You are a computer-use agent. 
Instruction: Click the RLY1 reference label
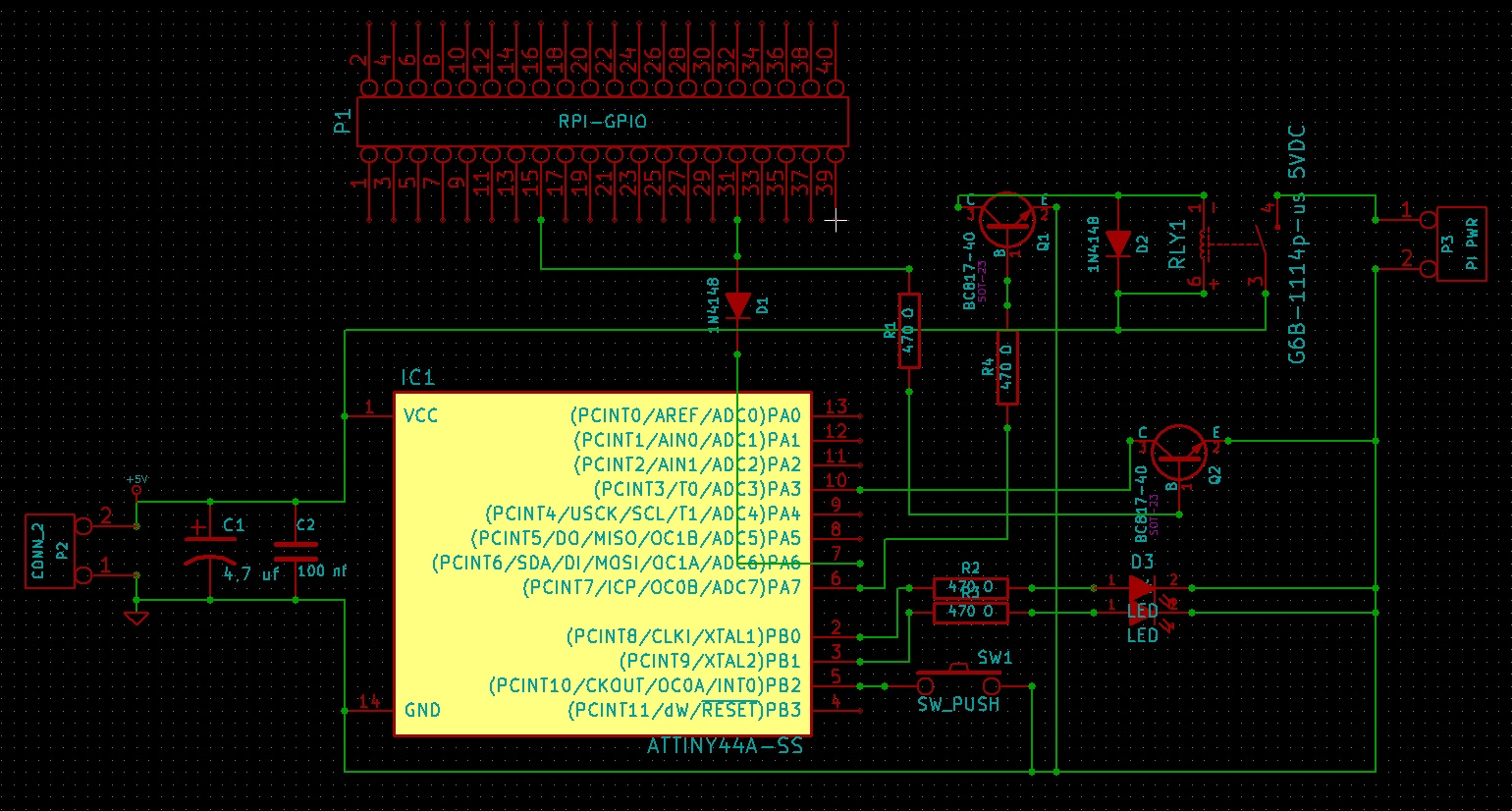pyautogui.click(x=1177, y=244)
